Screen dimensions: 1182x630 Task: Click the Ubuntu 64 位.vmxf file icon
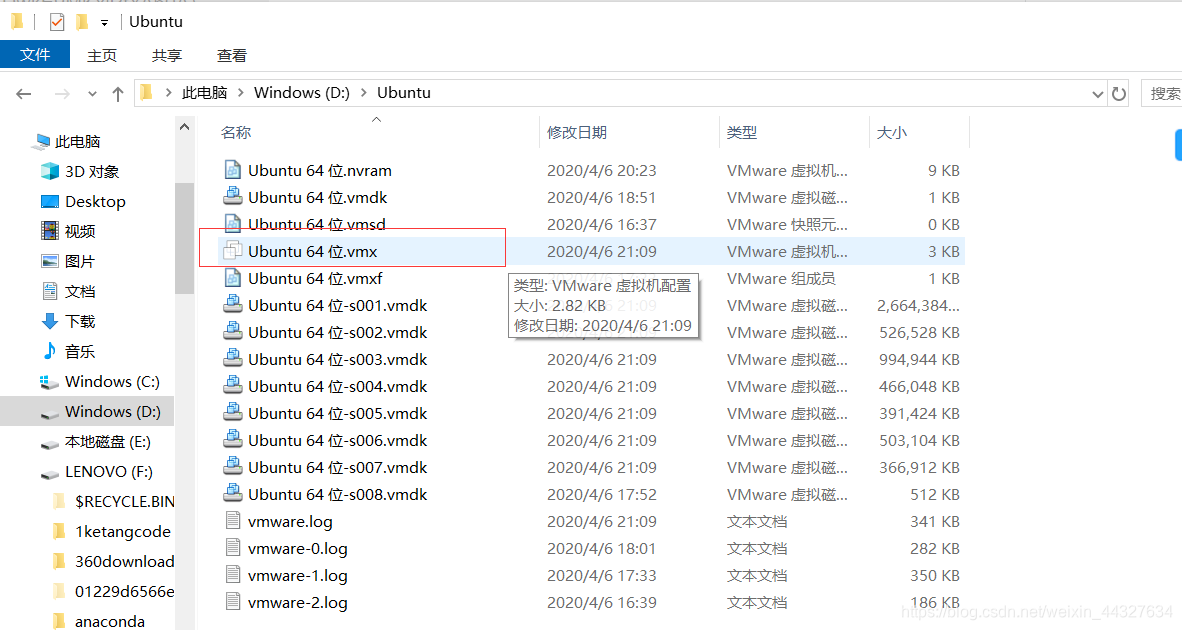(233, 278)
